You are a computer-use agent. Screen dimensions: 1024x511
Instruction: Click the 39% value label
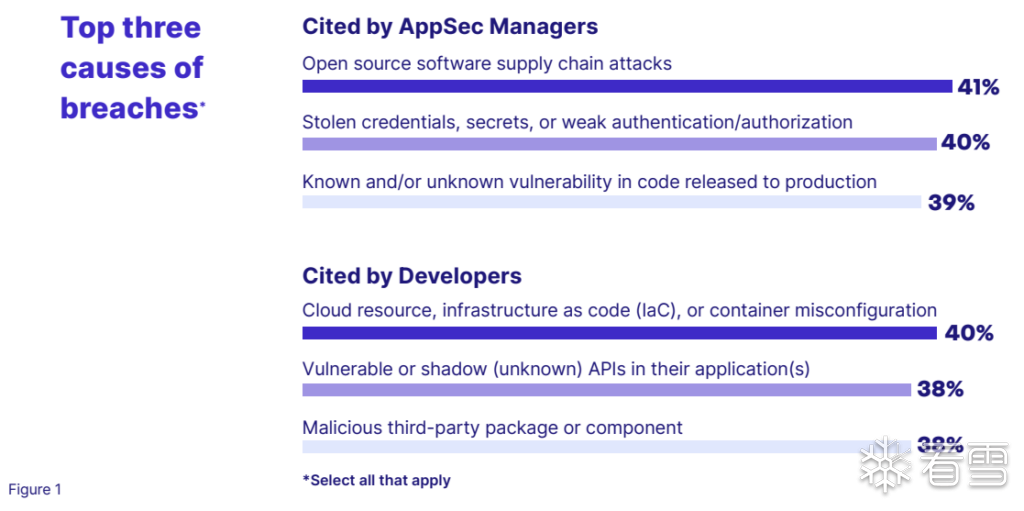[950, 203]
